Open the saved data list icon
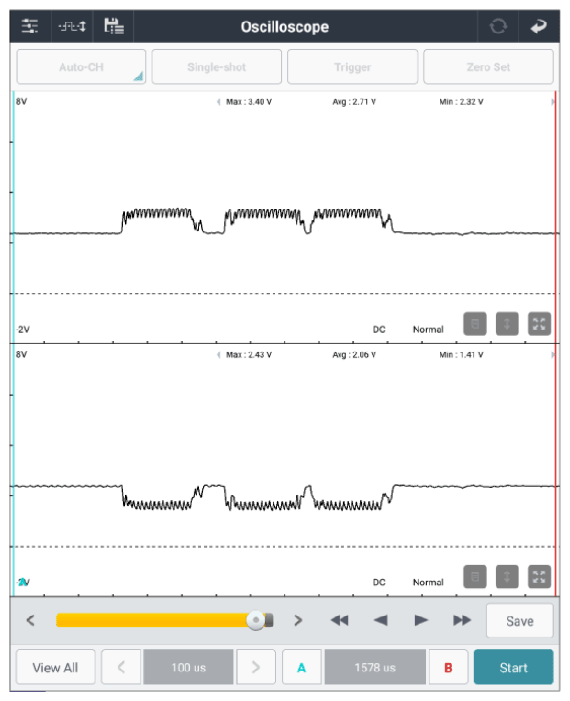Screen dimensions: 570x701 coord(114,26)
